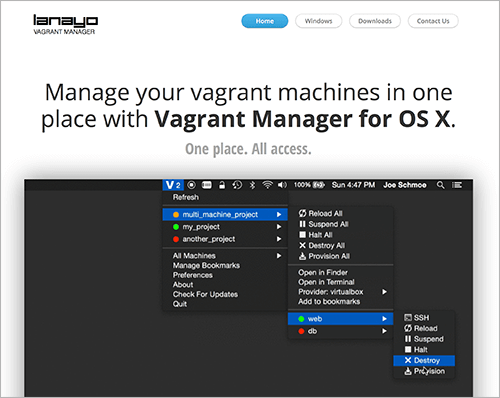Image resolution: width=500 pixels, height=398 pixels.
Task: Click the Provider: virtualbox label
Action: [x=331, y=292]
